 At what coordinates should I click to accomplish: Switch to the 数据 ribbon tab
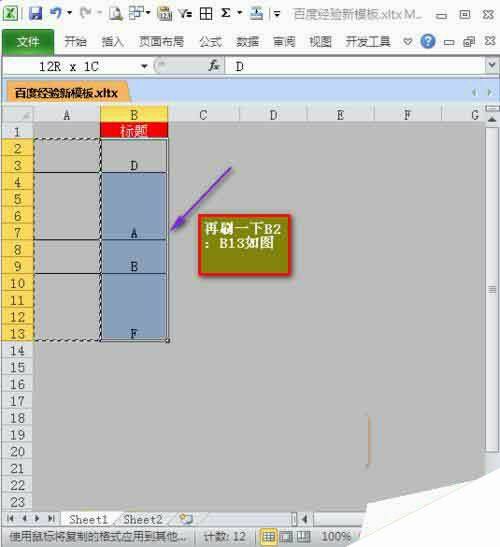(x=247, y=42)
